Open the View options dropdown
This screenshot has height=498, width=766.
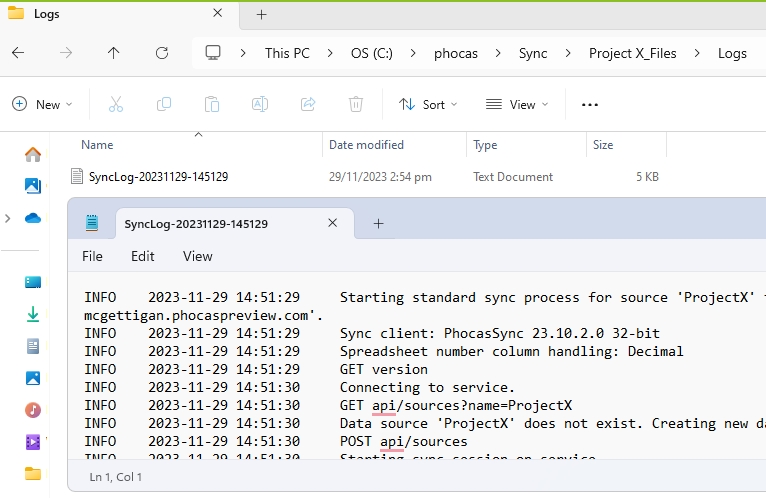click(516, 104)
